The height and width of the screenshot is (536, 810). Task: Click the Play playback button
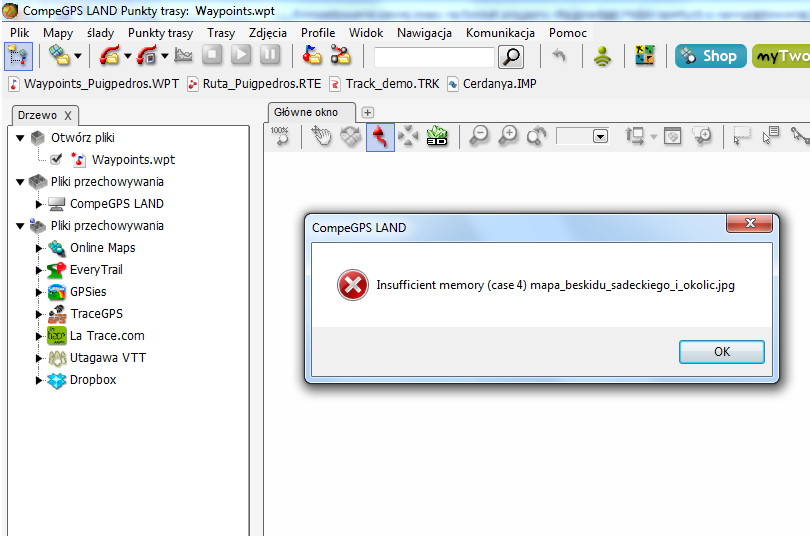pos(241,55)
